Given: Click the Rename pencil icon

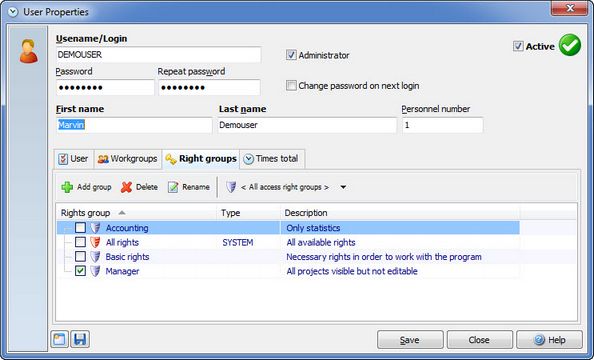Looking at the screenshot, I should click(173, 187).
